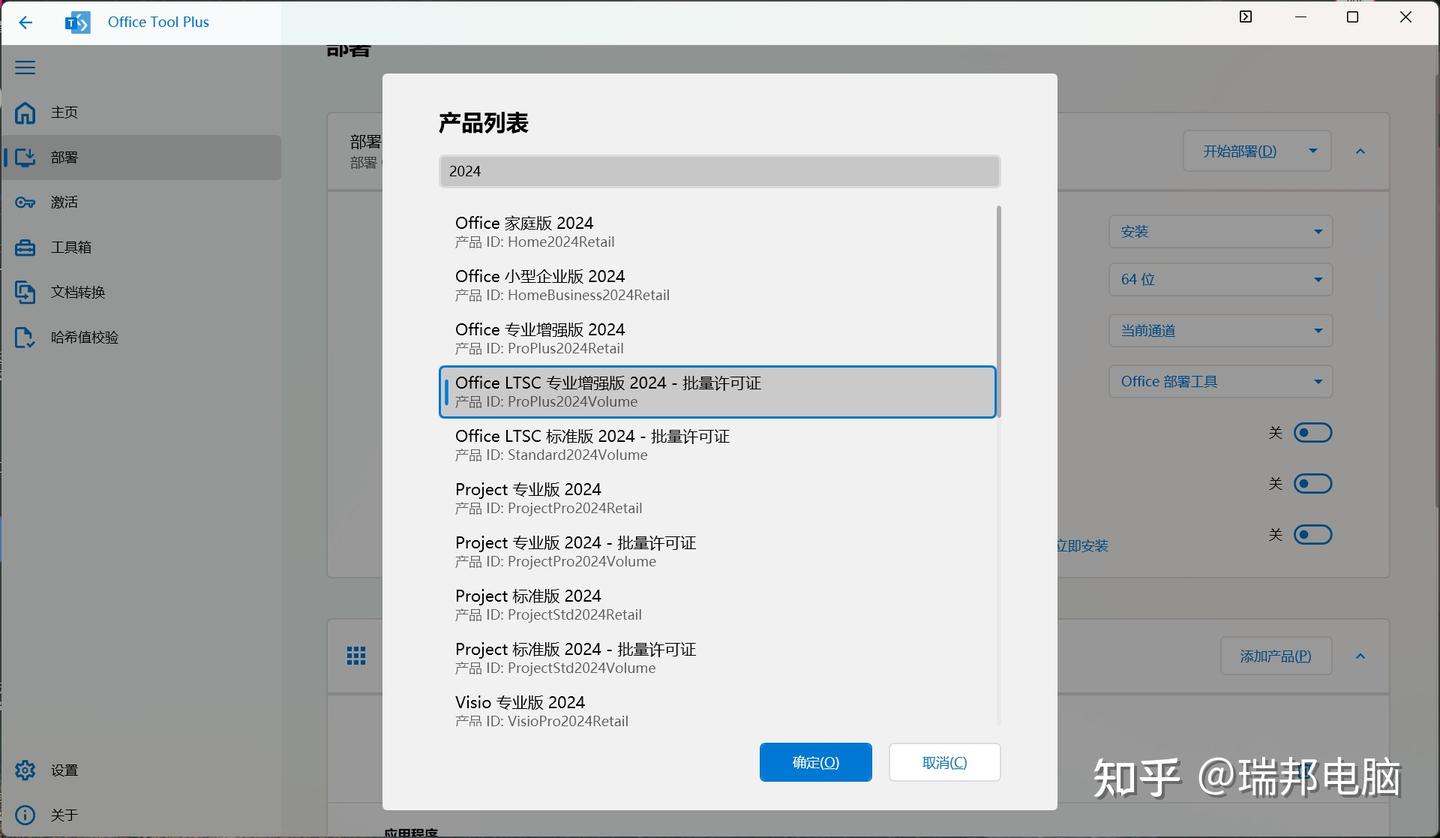
Task: Open the 部署 section
Action: (141, 157)
